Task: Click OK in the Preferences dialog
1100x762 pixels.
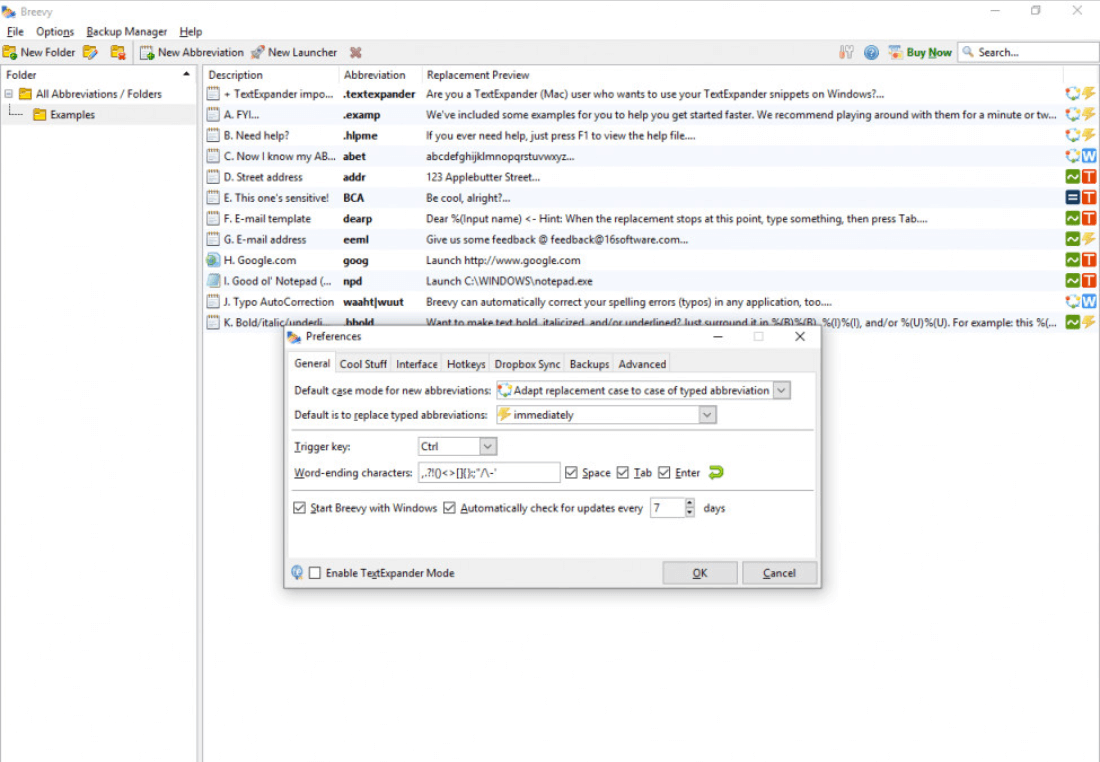Action: (699, 573)
